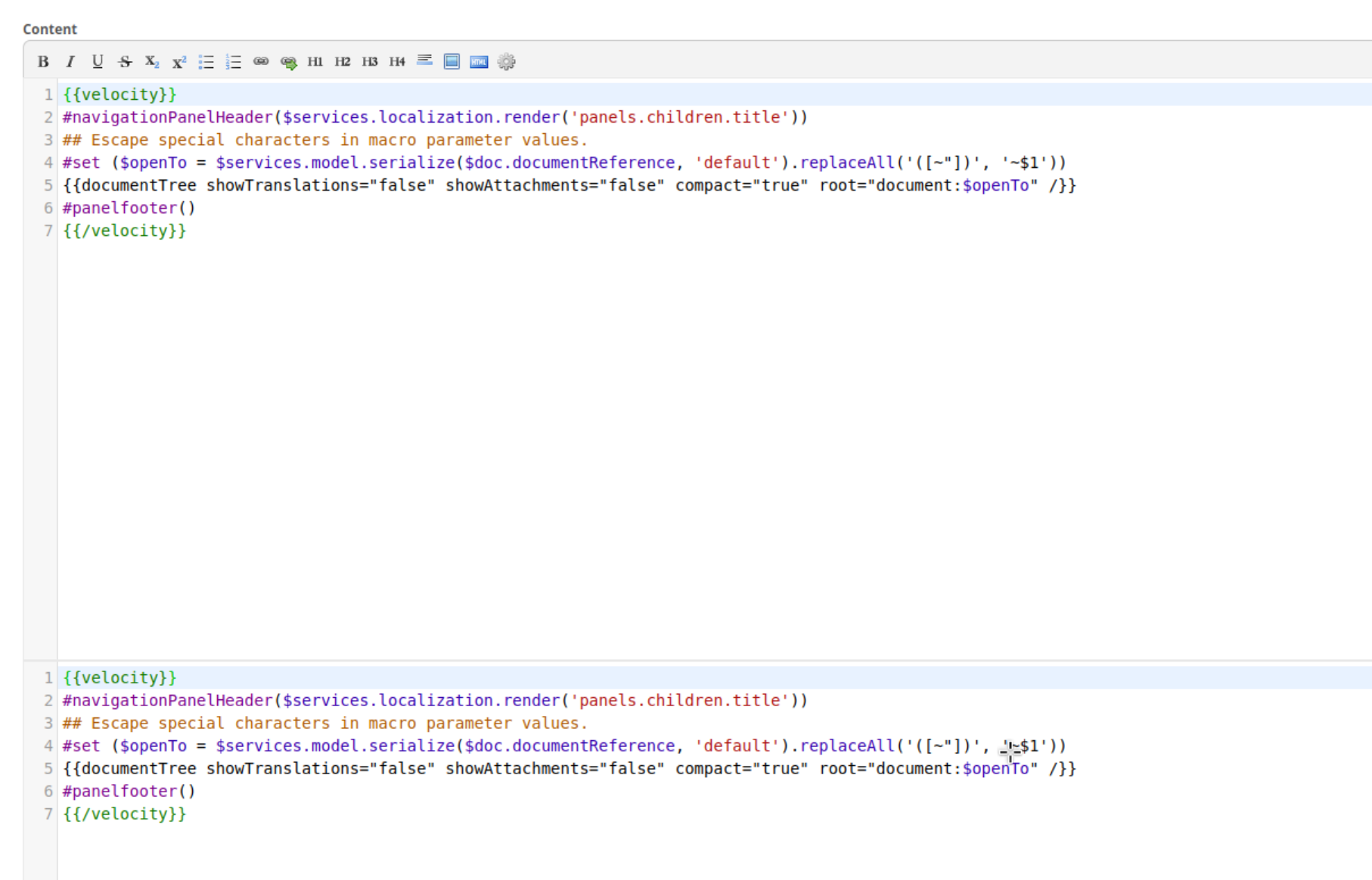Screen dimensions: 1372x880
Task: Insert a horizontal rule
Action: tap(424, 60)
